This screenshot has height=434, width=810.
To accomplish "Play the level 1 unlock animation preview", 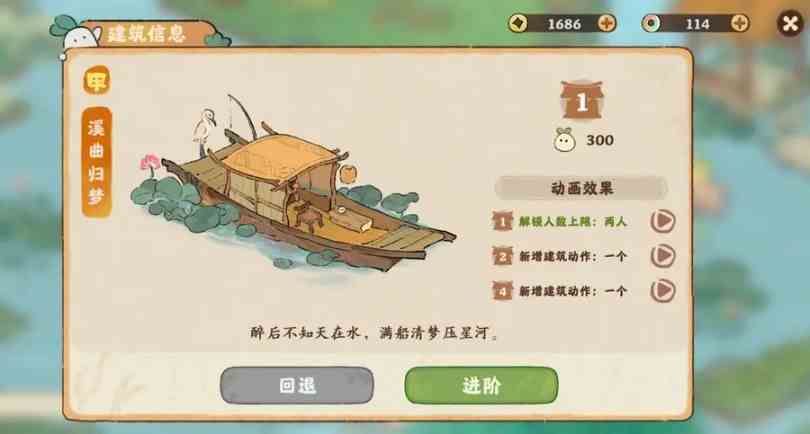I will (x=663, y=222).
